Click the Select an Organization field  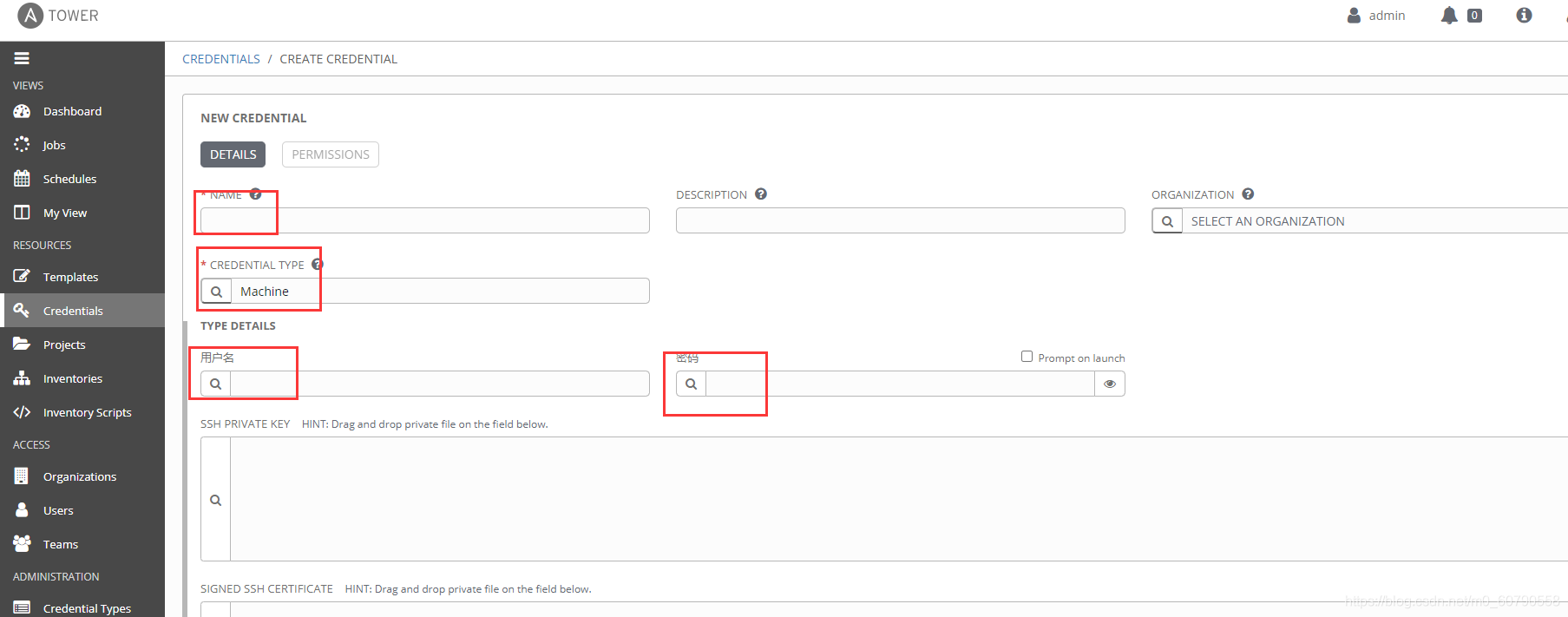click(x=1375, y=221)
